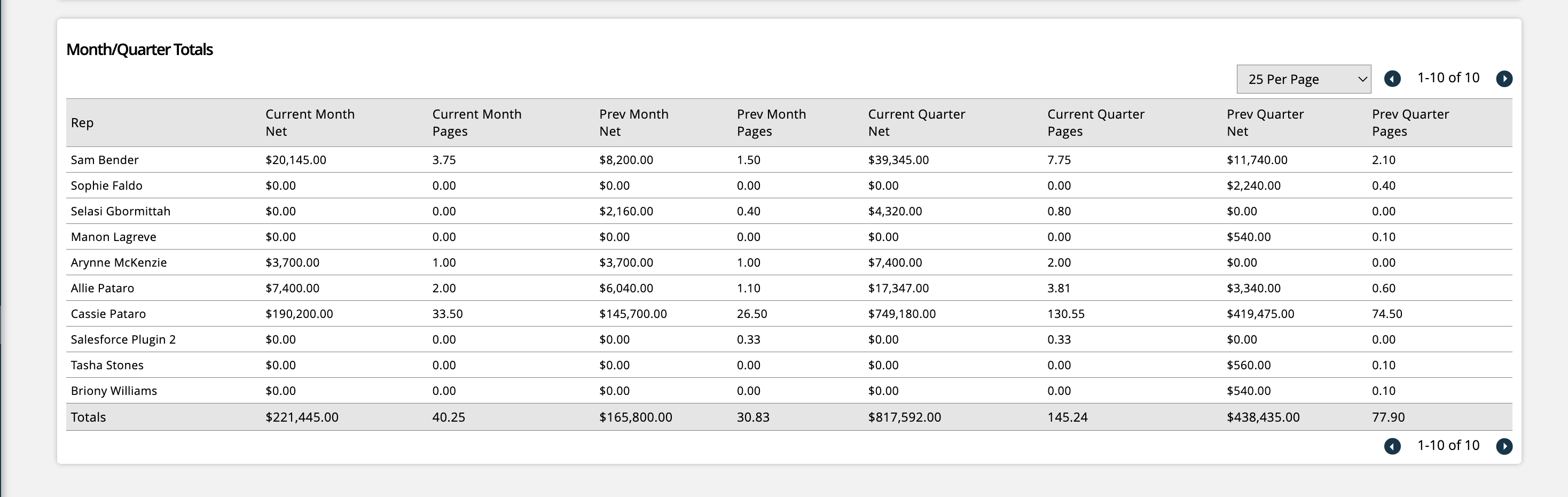
Task: Click the Prev Month Pages column header
Action: click(x=771, y=122)
